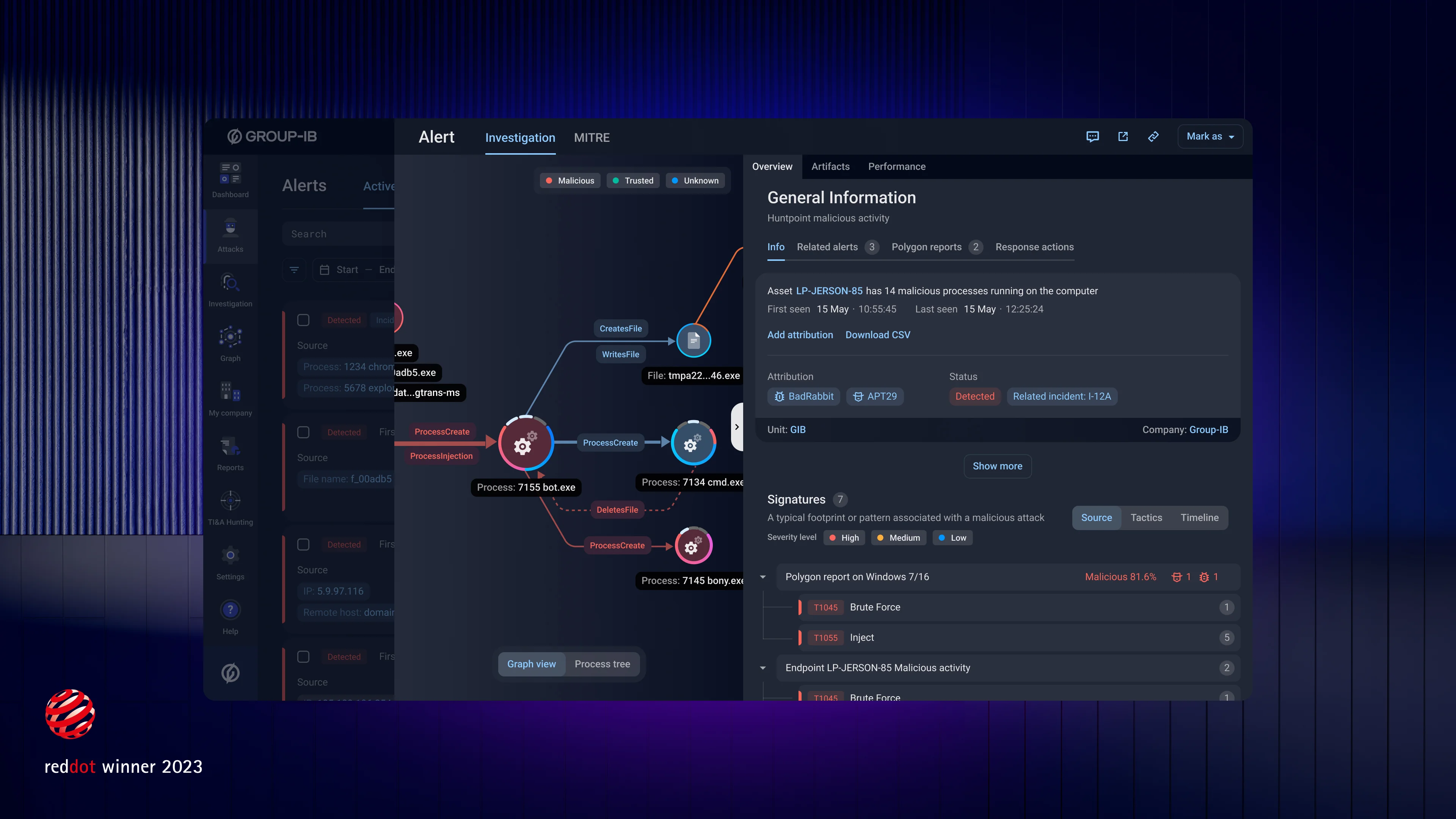Tick the checkbox on the 5.9.97.116 alert
Viewport: 1456px width, 819px height.
[x=303, y=545]
